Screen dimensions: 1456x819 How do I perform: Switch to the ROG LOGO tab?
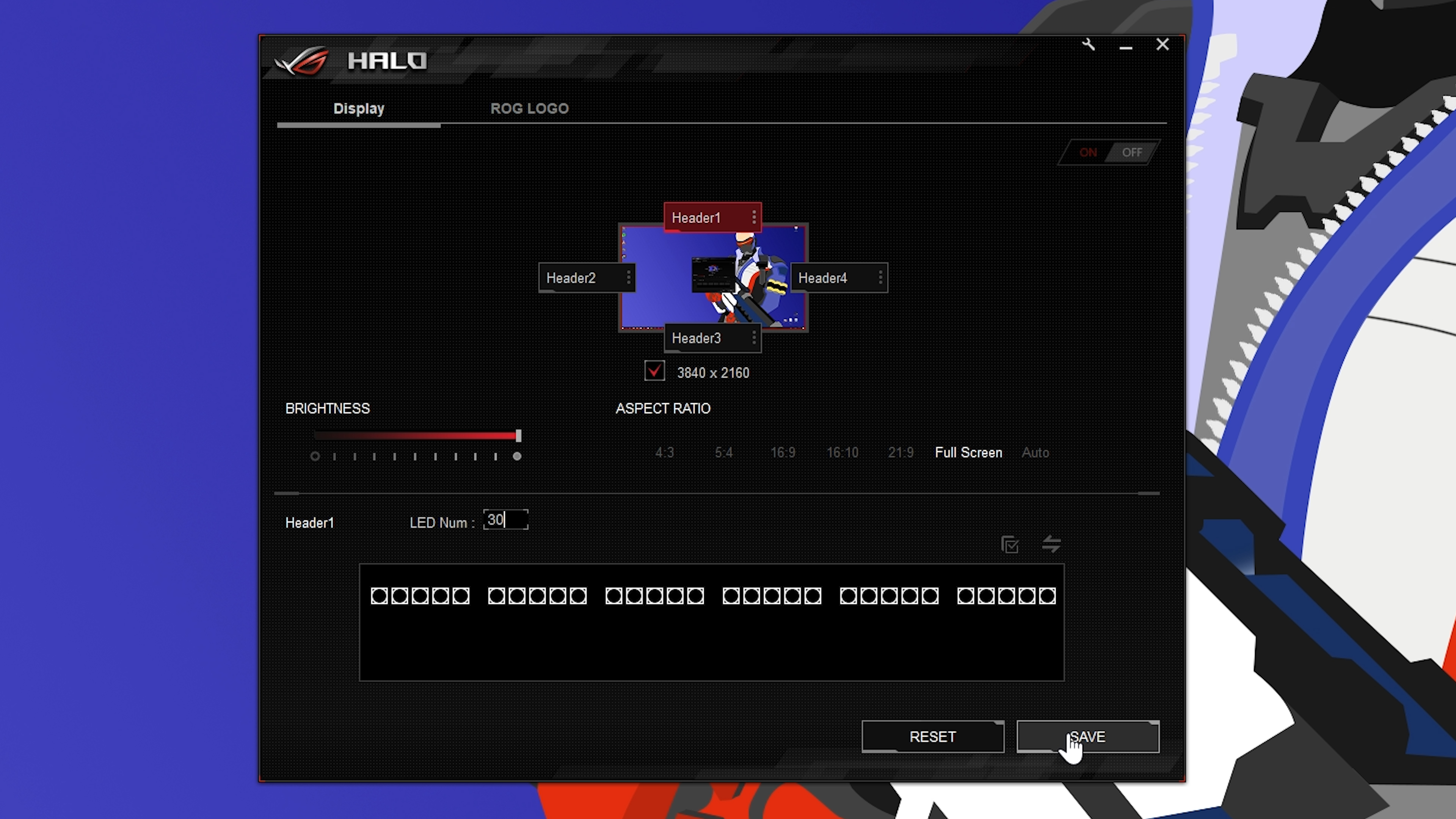coord(529,108)
